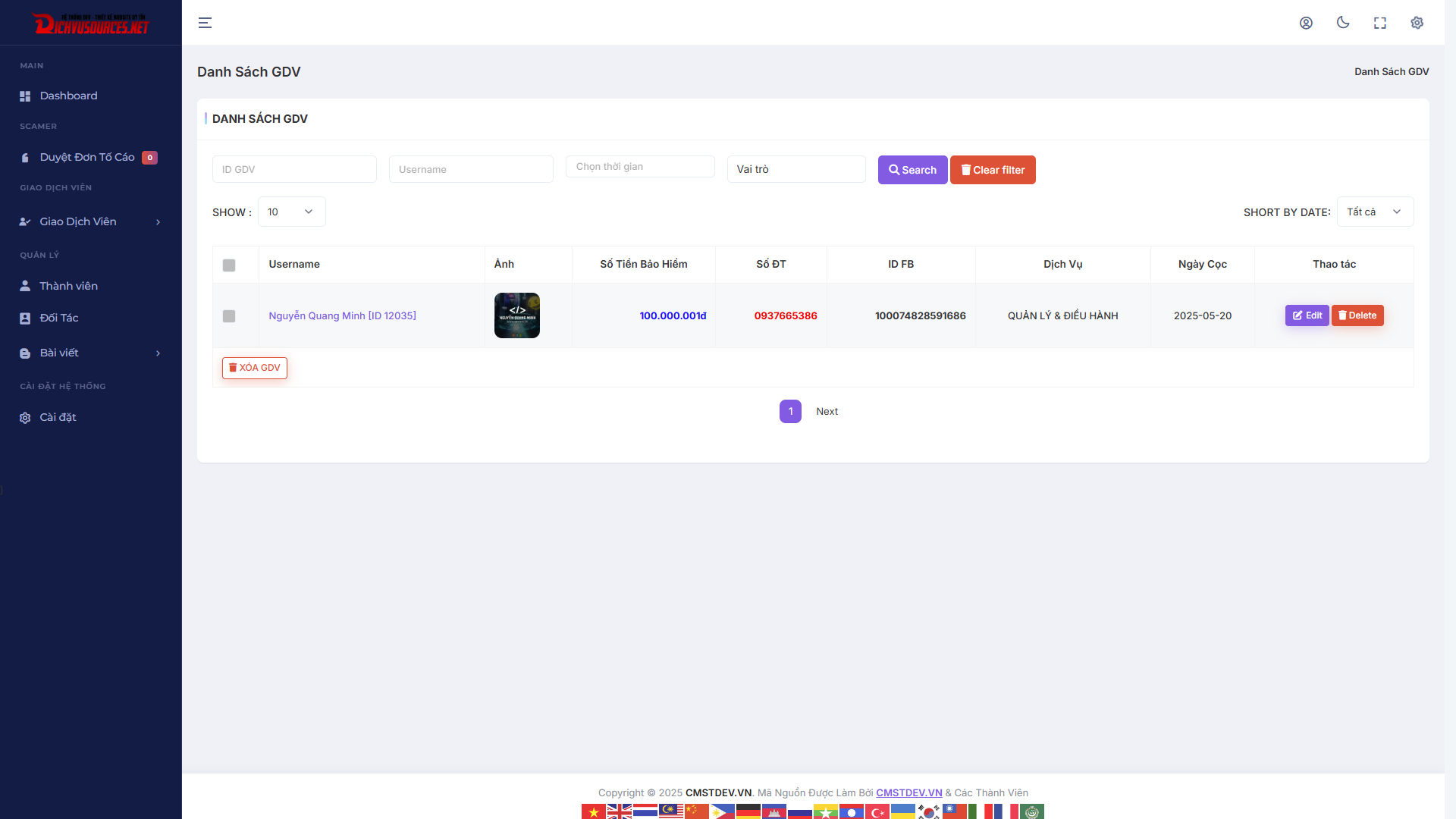Open the SHOW entries dropdown

coord(291,212)
